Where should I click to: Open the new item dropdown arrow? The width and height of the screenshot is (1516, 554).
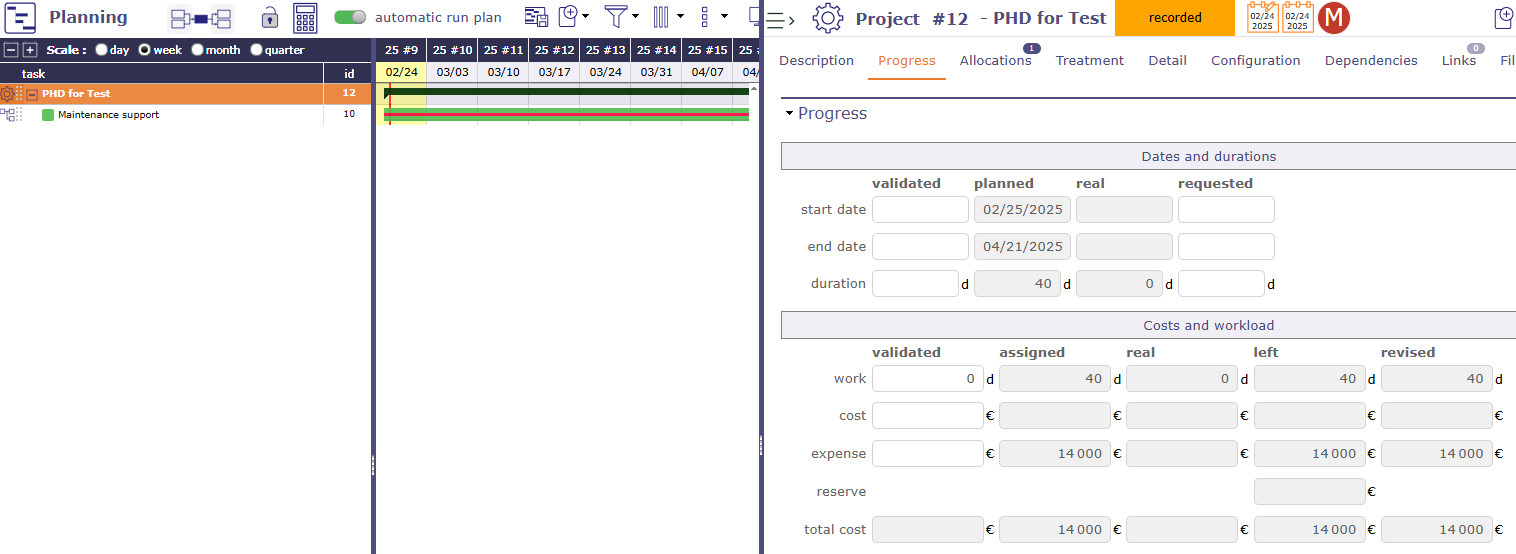click(x=586, y=17)
